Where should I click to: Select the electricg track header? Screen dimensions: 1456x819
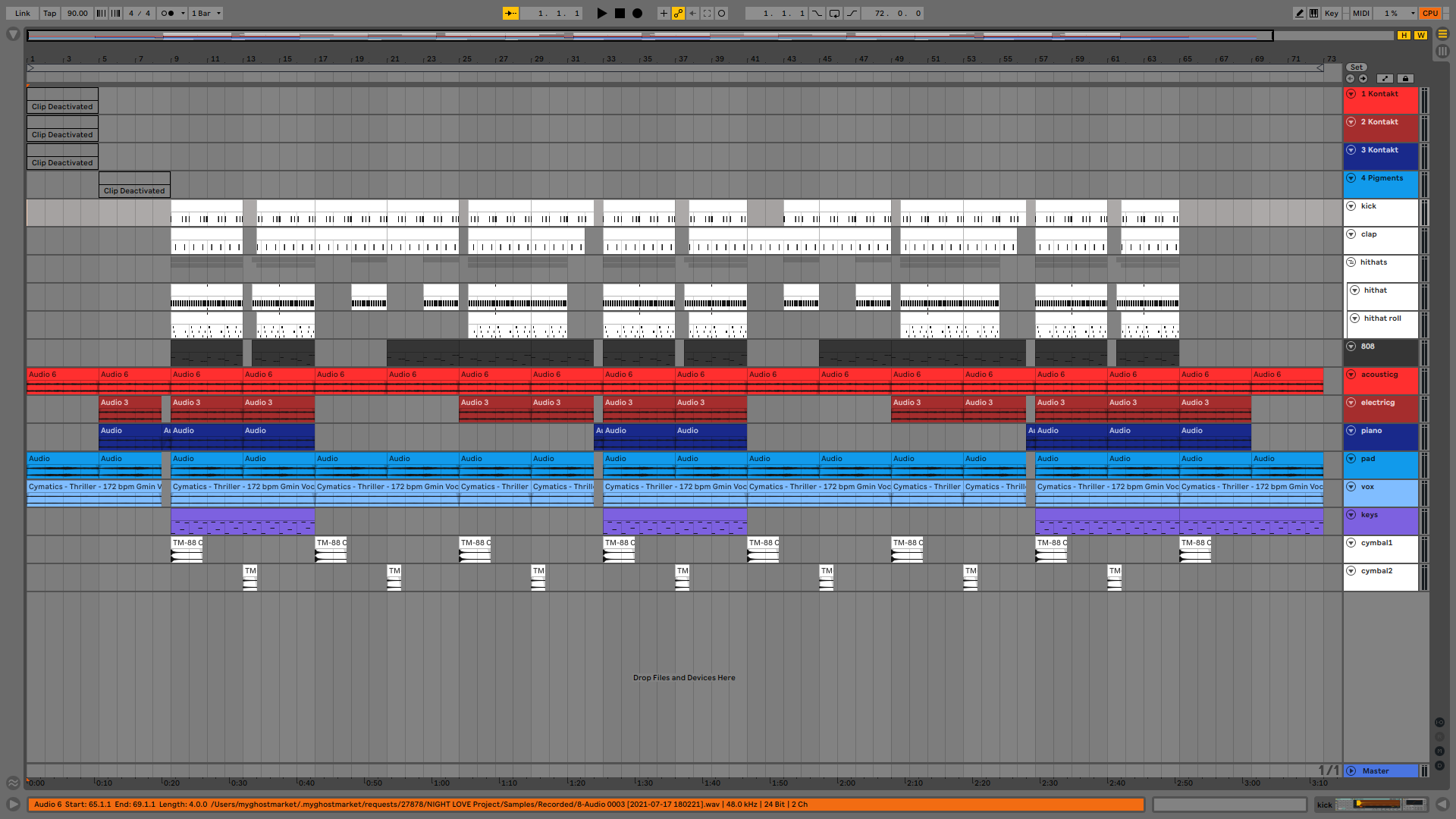tap(1380, 409)
